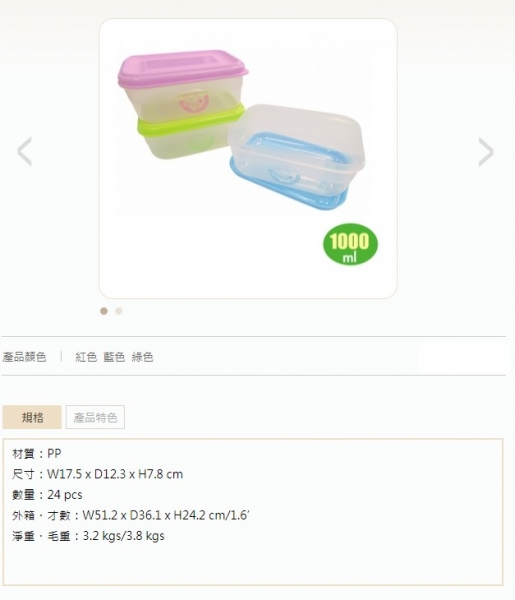Choose the 藍色 color option
This screenshot has height=600, width=515.
pos(114,357)
